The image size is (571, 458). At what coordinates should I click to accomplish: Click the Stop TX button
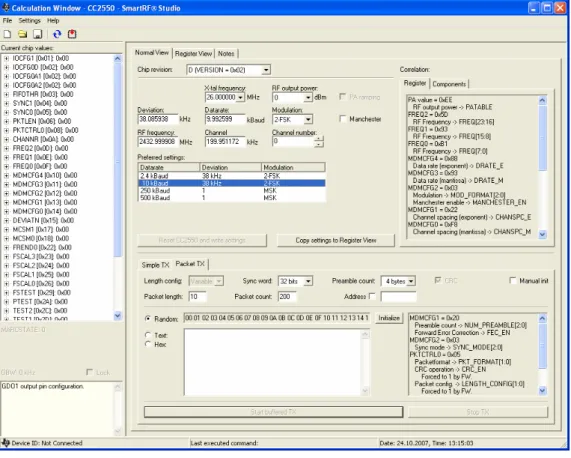(x=478, y=412)
